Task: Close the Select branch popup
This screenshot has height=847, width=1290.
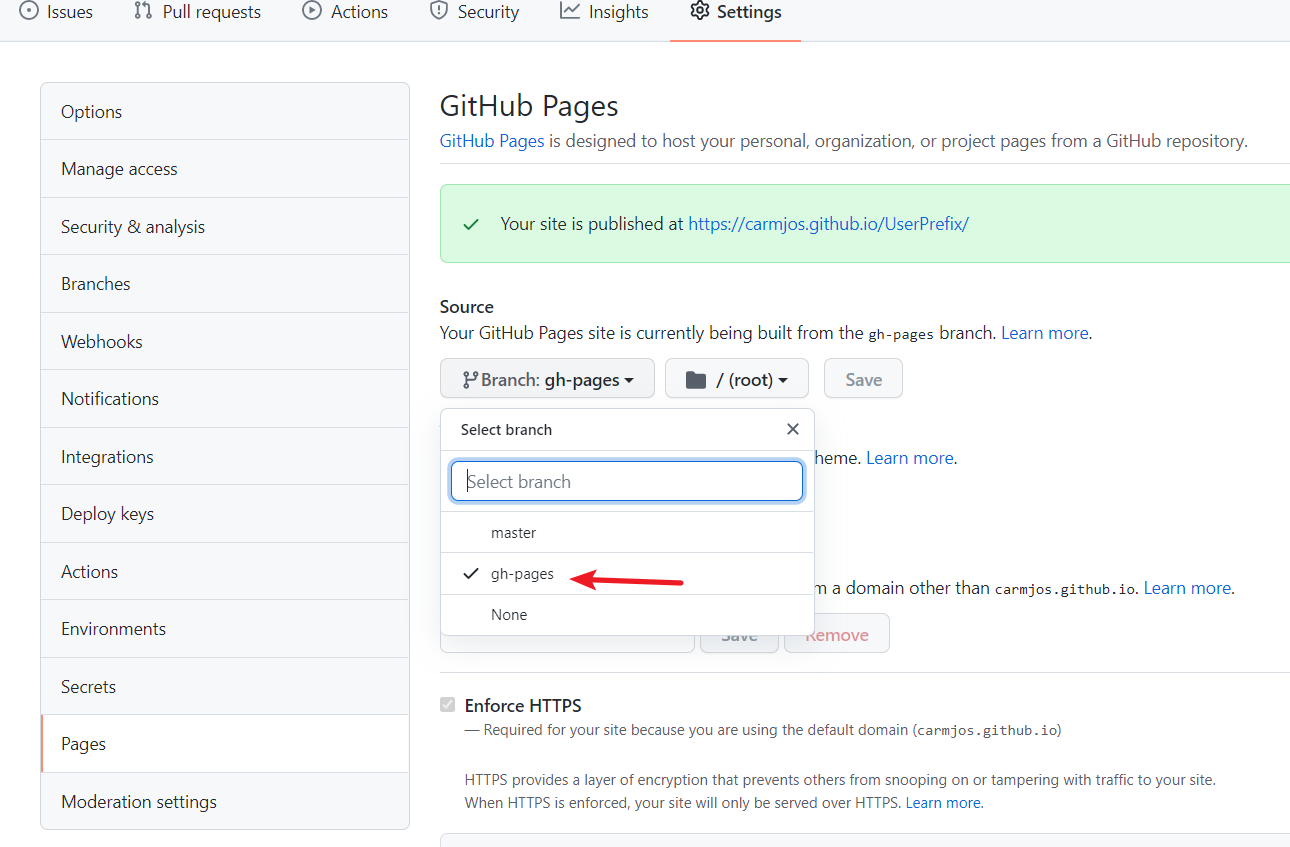Action: (x=792, y=429)
